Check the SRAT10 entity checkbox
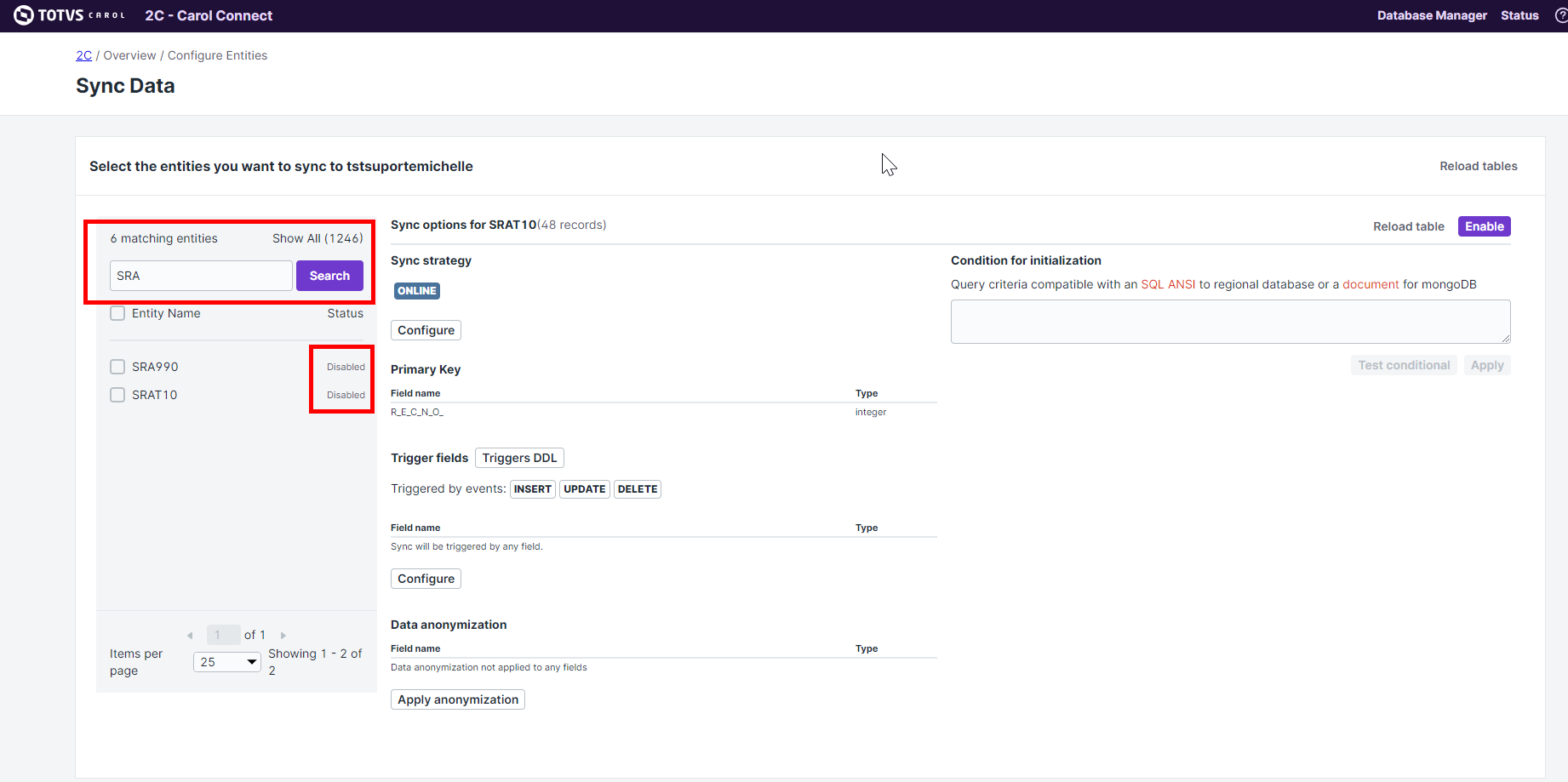 click(117, 395)
